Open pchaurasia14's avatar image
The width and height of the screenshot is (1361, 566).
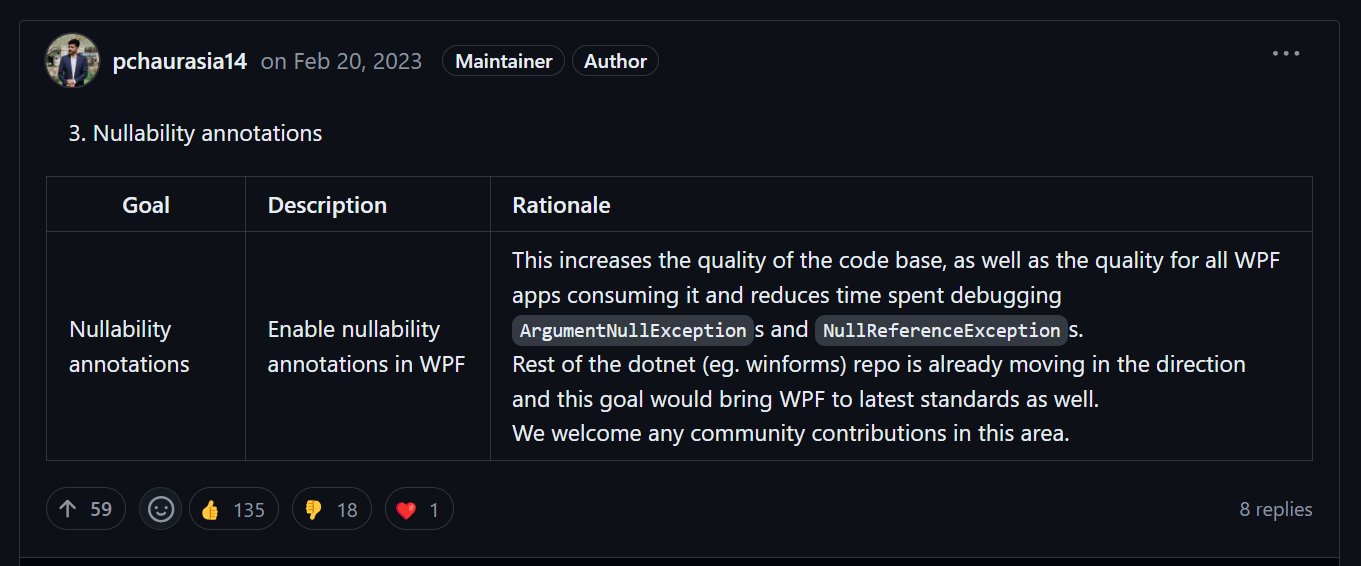pyautogui.click(x=72, y=60)
